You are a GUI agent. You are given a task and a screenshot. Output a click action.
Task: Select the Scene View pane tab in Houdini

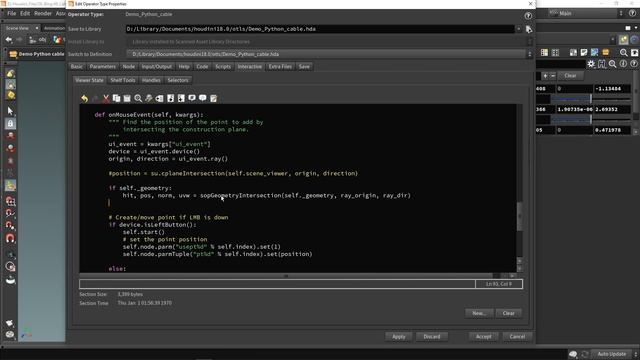pos(18,28)
